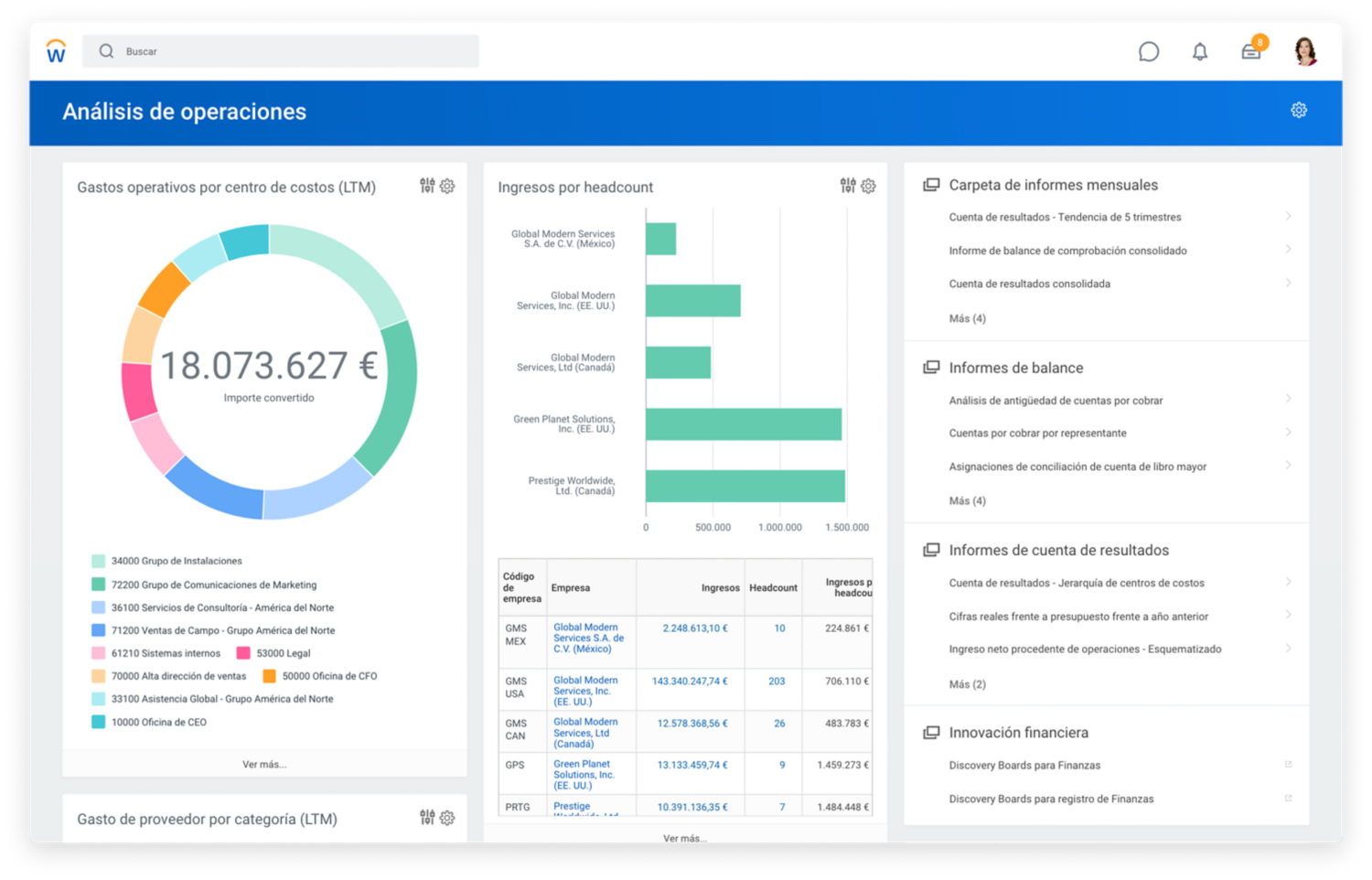Open gear icon on Gasto de proveedor
1372x880 pixels.
click(447, 818)
